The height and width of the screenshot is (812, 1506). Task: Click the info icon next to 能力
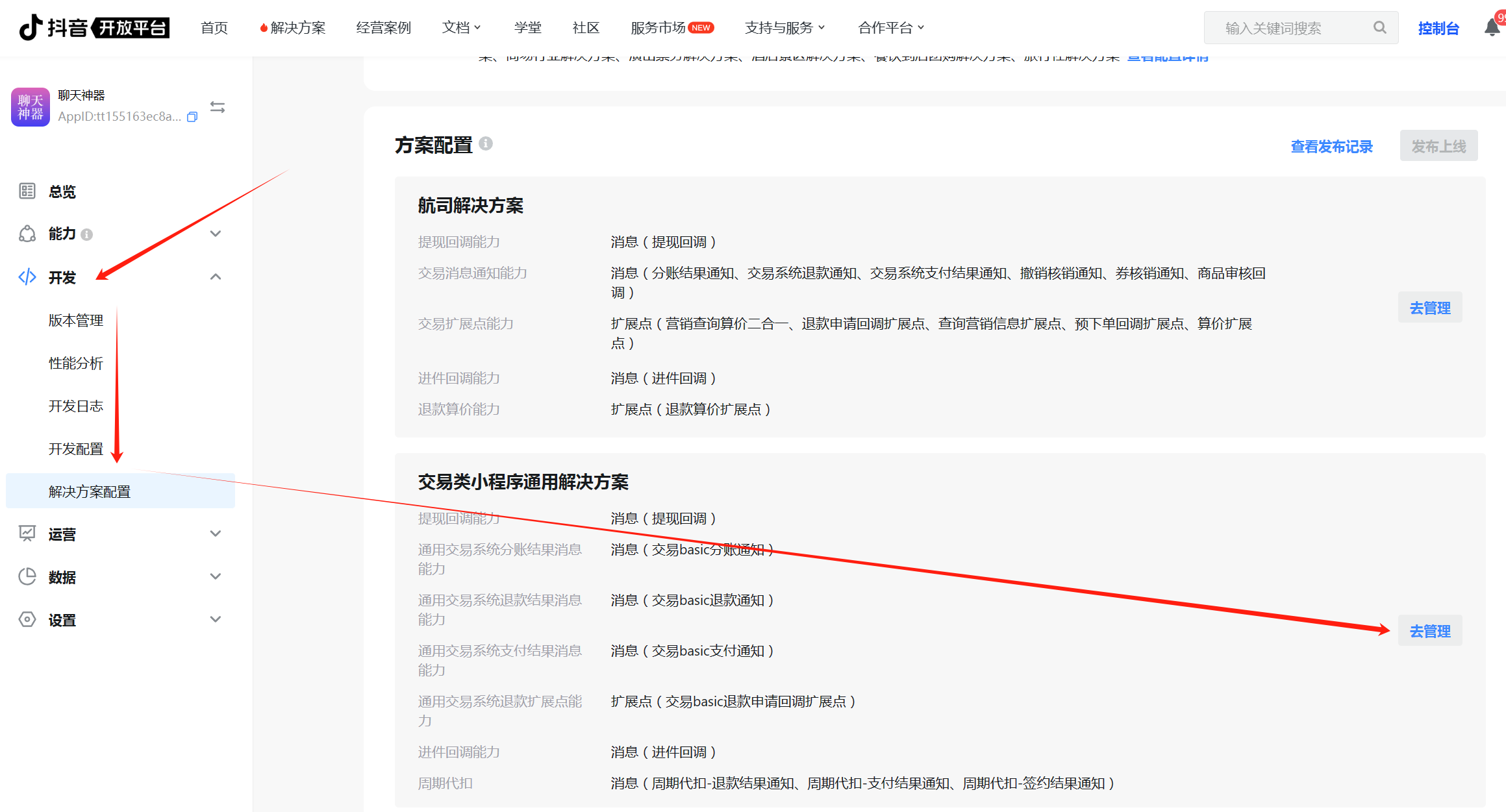coord(87,234)
